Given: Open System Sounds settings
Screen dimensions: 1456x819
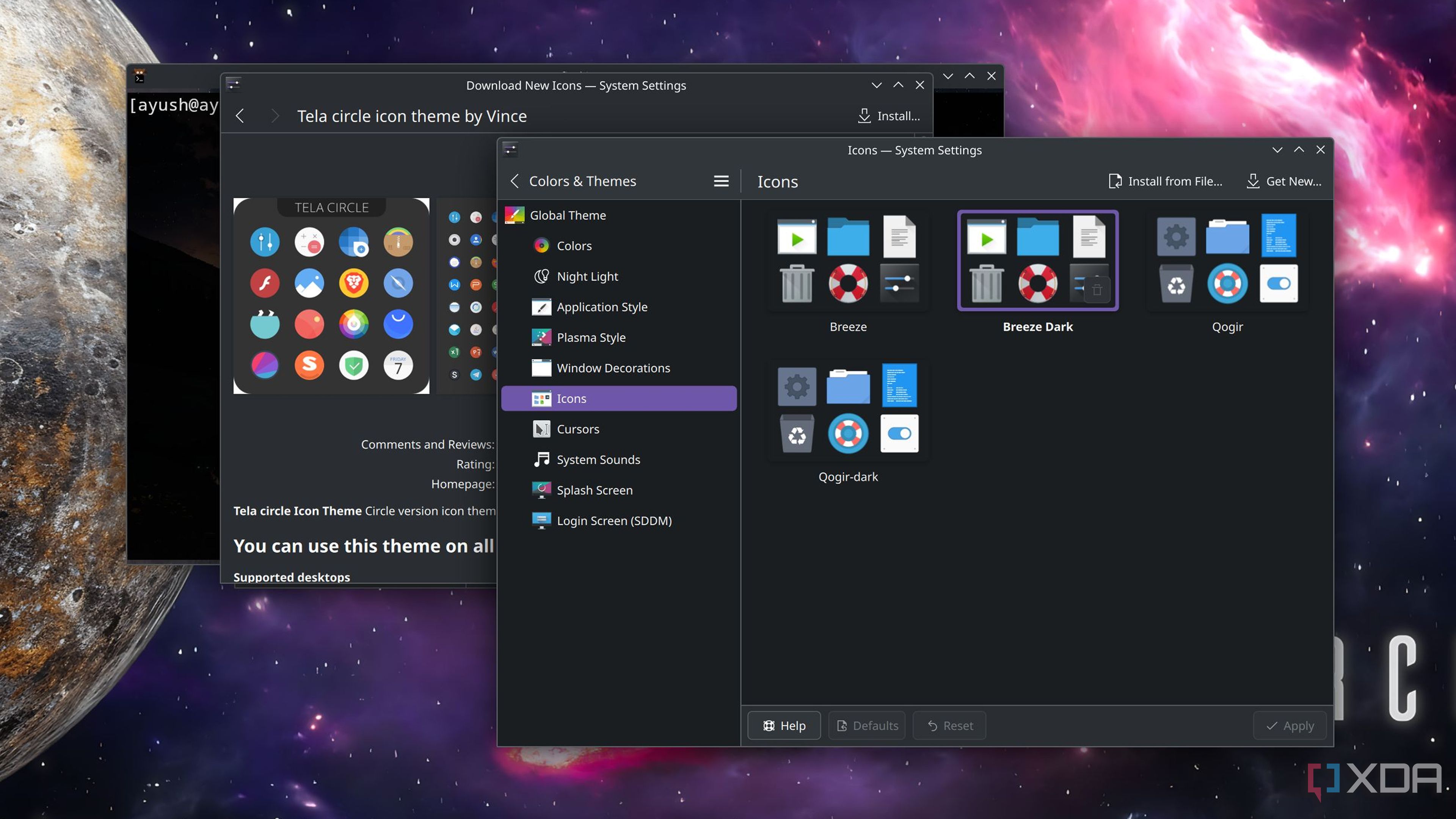Looking at the screenshot, I should [x=619, y=460].
